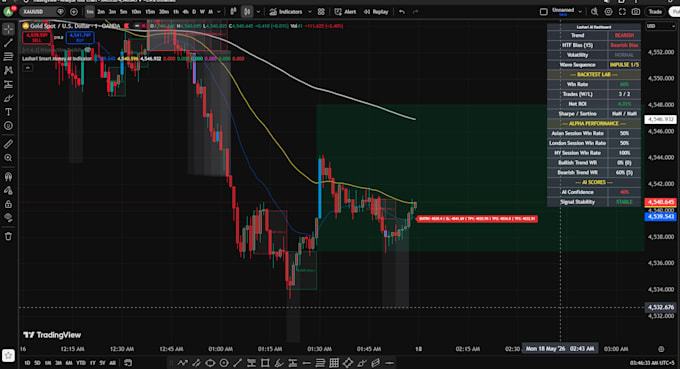Open chart settings gear icon

tap(608, 12)
